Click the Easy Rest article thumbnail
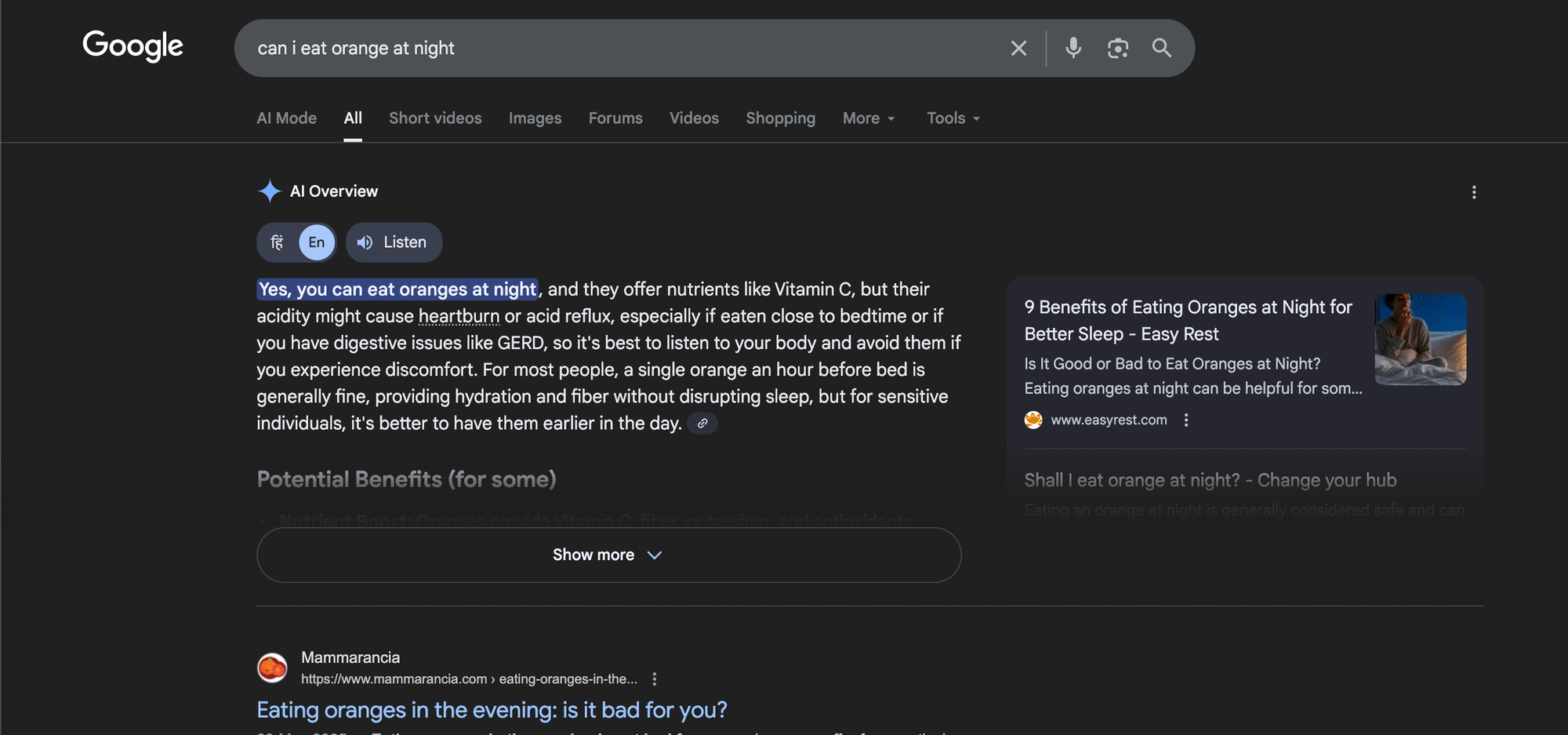 point(1420,340)
